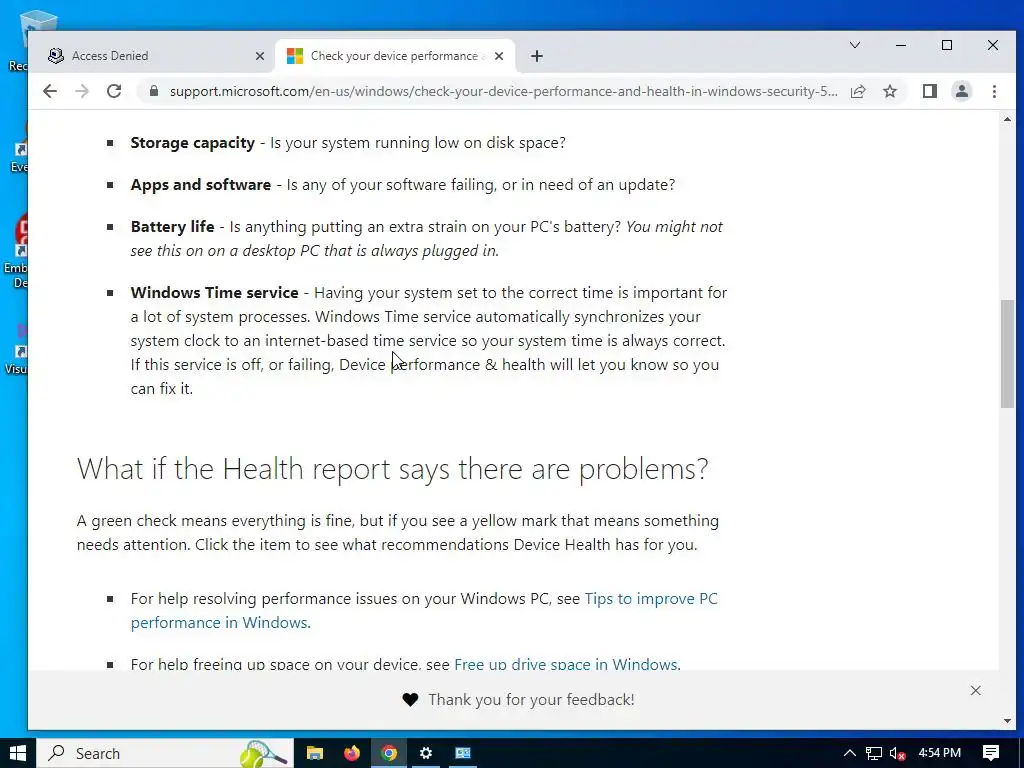Launch Firefox from the taskbar
Screen dimensions: 1024x768
[x=352, y=753]
